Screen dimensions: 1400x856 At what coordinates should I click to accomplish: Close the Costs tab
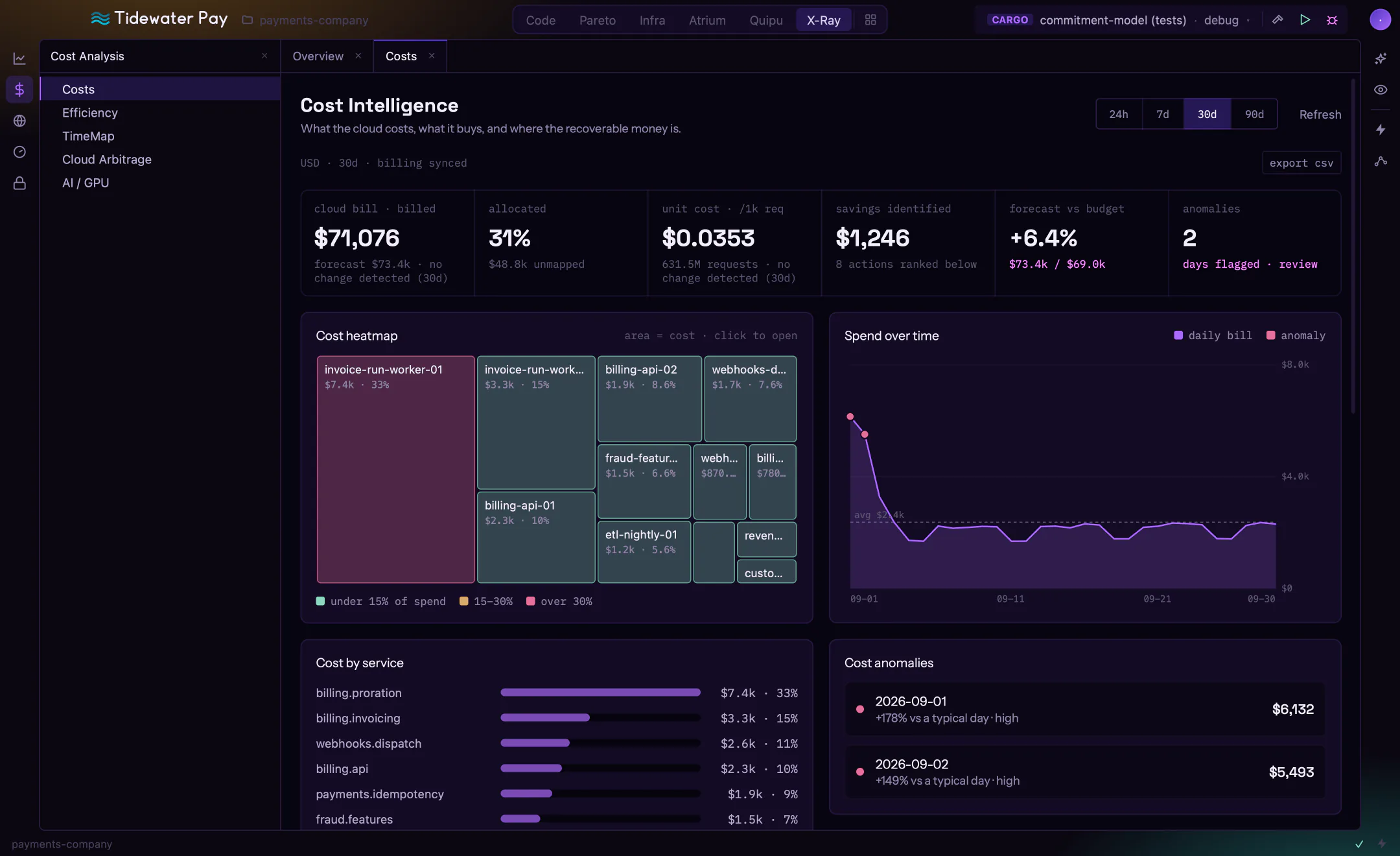click(x=432, y=56)
